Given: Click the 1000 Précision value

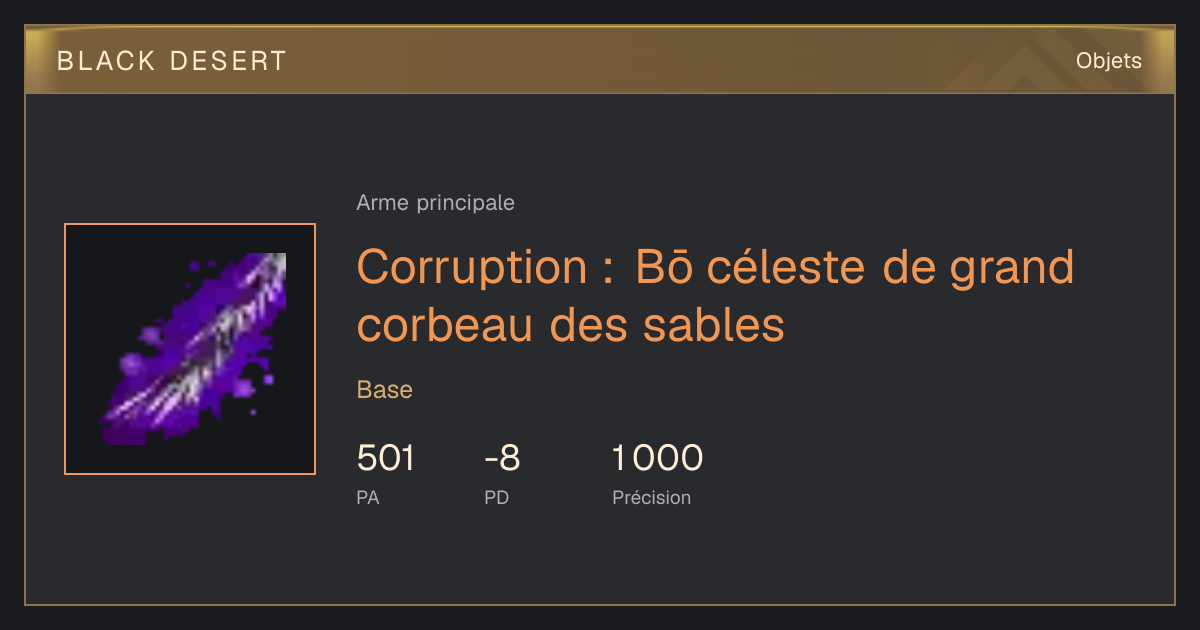Looking at the screenshot, I should pos(657,459).
